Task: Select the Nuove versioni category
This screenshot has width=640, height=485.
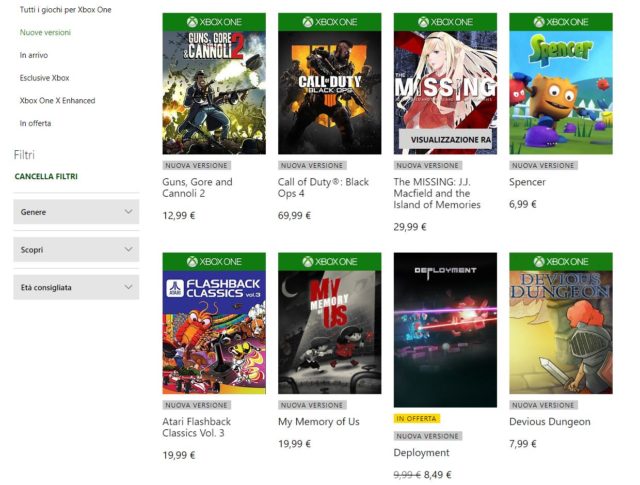Action: pyautogui.click(x=45, y=32)
